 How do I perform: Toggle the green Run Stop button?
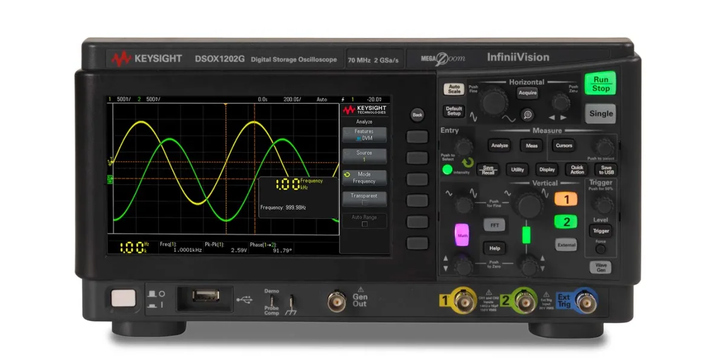pos(600,84)
